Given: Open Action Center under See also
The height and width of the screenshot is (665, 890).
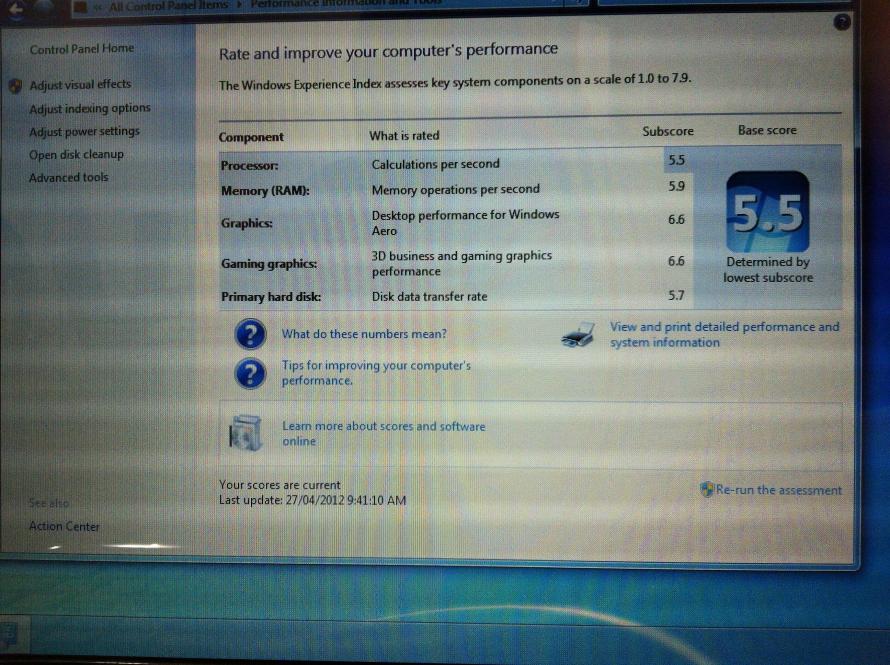Looking at the screenshot, I should (64, 526).
